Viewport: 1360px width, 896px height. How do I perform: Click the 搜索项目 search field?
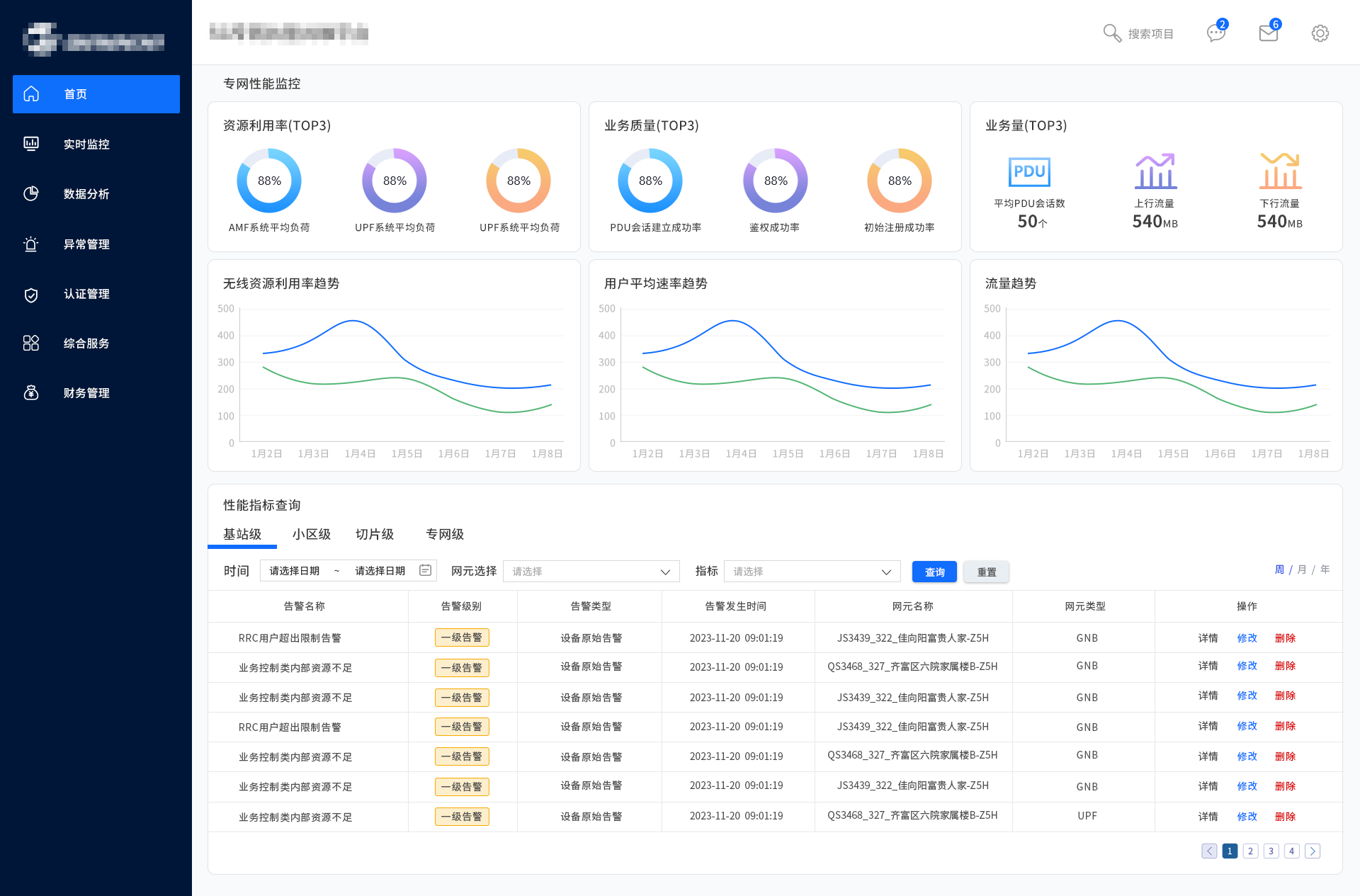1151,34
